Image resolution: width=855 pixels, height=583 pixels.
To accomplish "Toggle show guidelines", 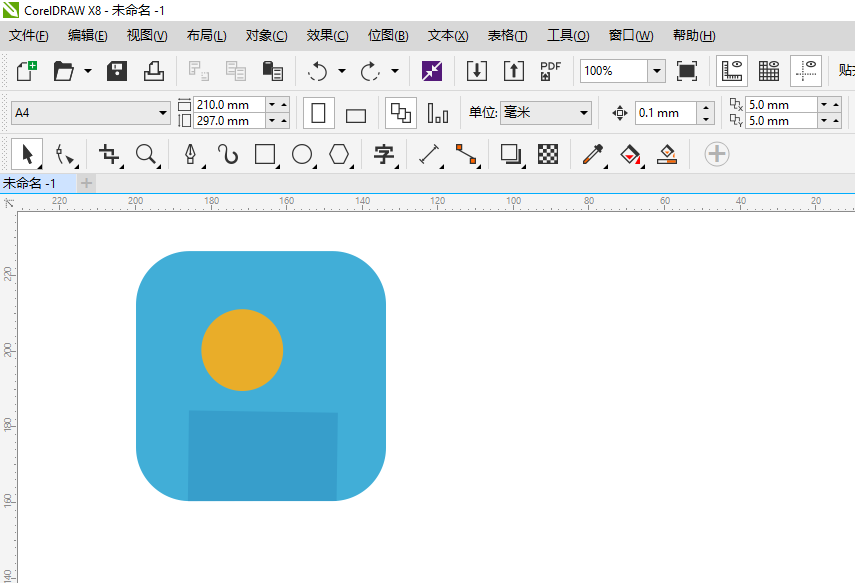I will coord(806,71).
